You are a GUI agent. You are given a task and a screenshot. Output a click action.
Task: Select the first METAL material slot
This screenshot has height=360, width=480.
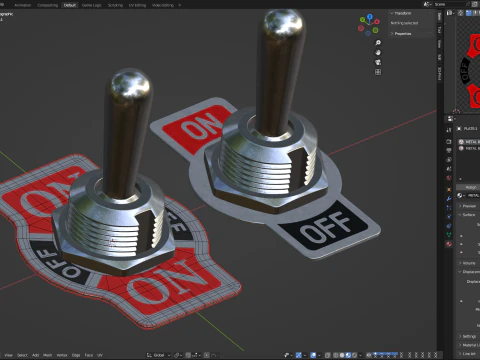(x=469, y=142)
